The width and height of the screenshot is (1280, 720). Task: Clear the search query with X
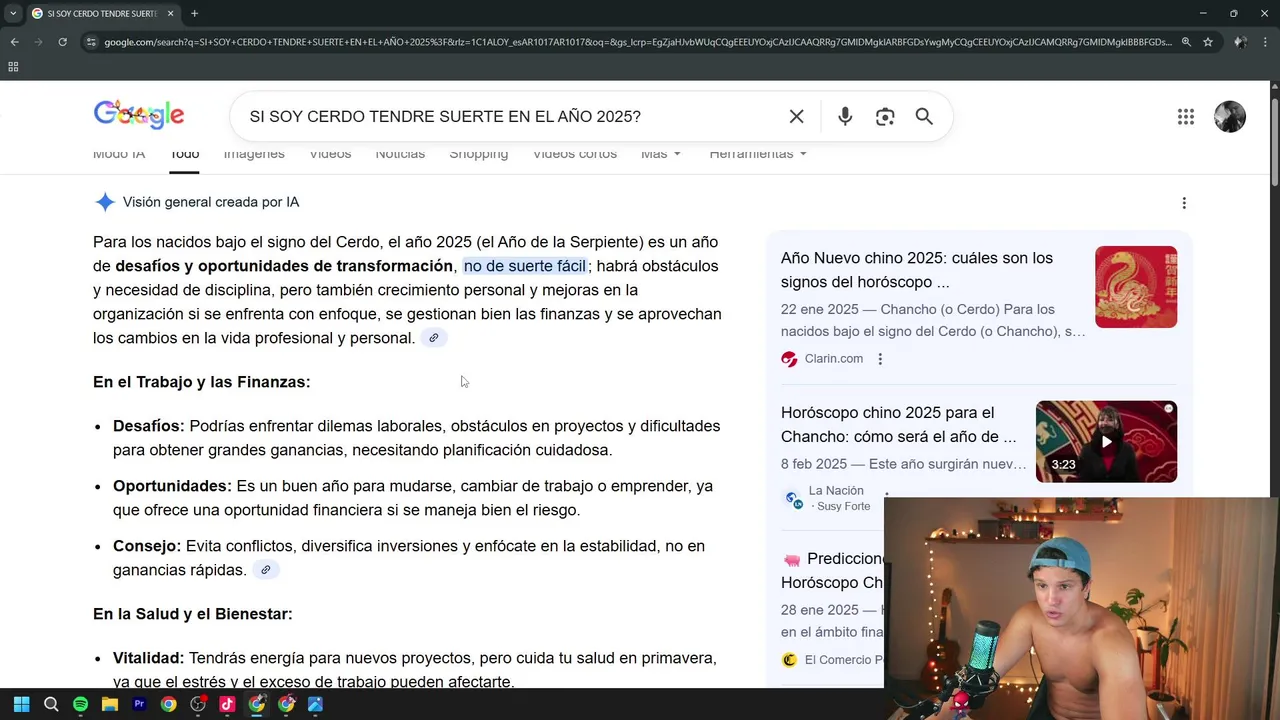796,116
